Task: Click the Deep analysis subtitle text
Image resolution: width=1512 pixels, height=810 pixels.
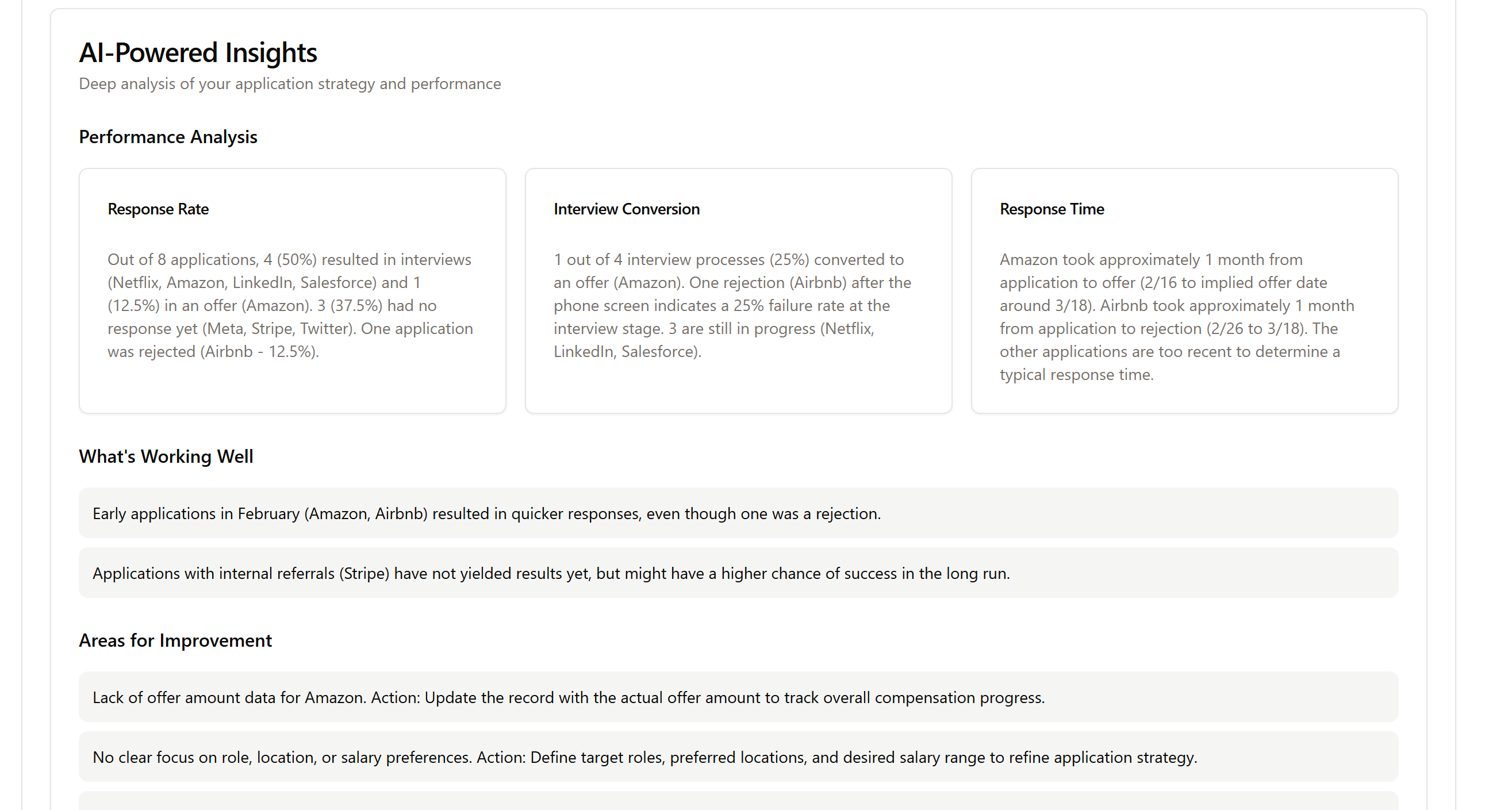Action: [x=289, y=83]
